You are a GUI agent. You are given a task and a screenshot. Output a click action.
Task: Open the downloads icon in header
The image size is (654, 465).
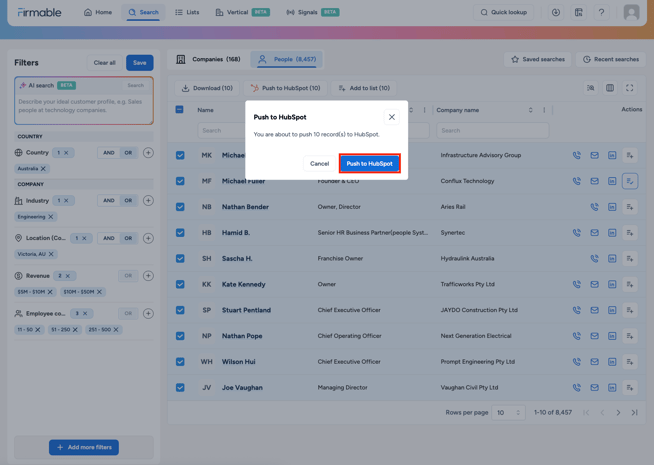pyautogui.click(x=556, y=12)
